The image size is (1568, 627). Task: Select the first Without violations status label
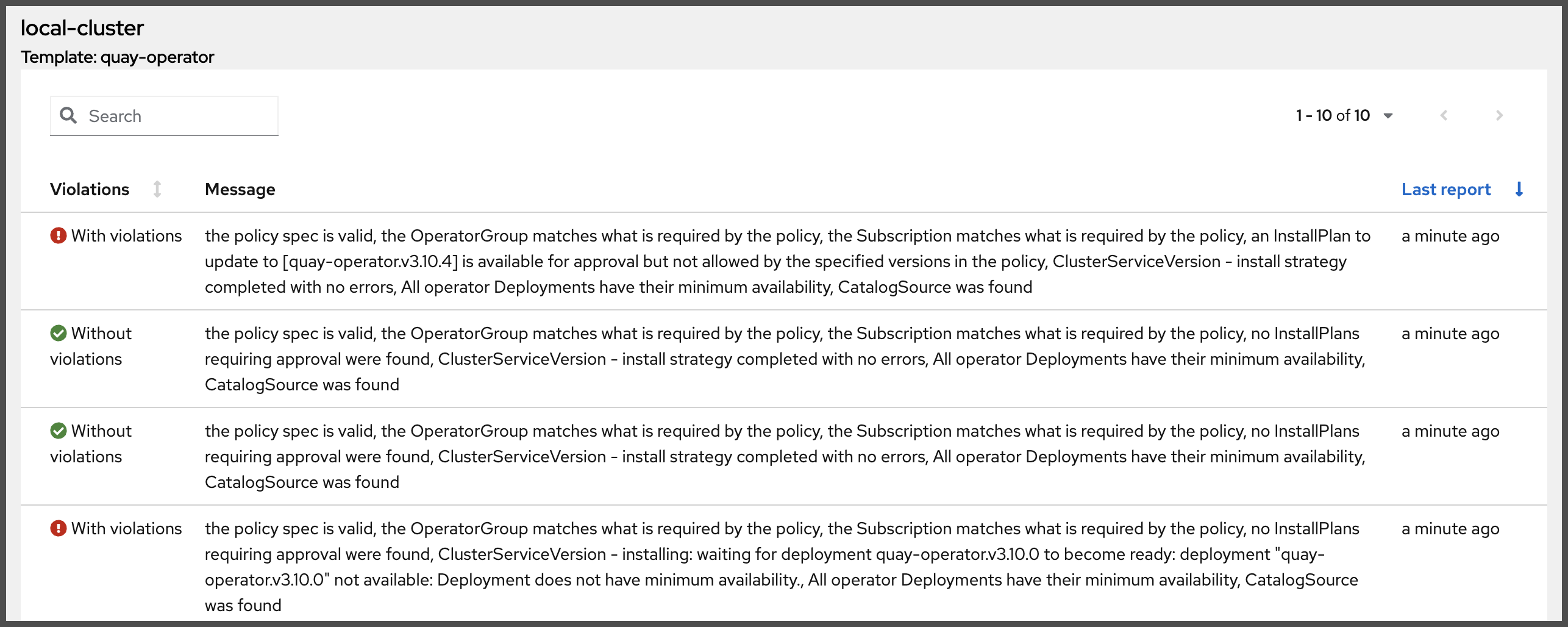click(91, 346)
